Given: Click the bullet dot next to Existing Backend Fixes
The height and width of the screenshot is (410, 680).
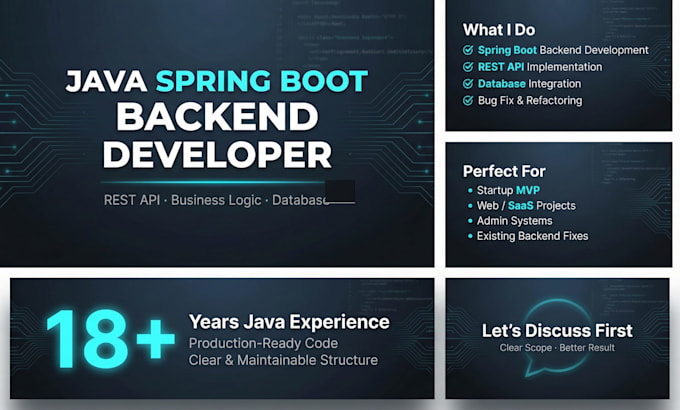Looking at the screenshot, I should point(470,236).
